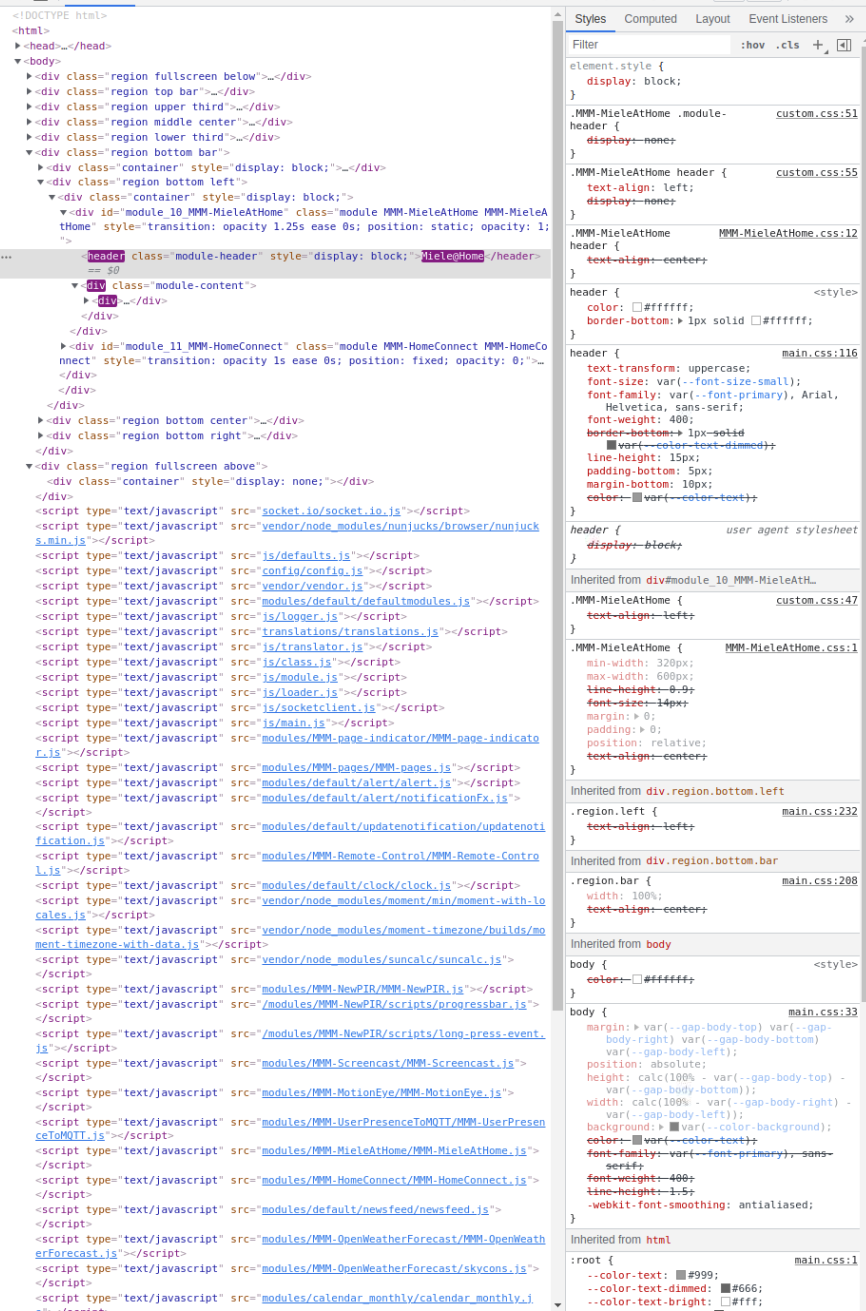Click the New Style Rule plus icon
866x1311 pixels.
(818, 45)
